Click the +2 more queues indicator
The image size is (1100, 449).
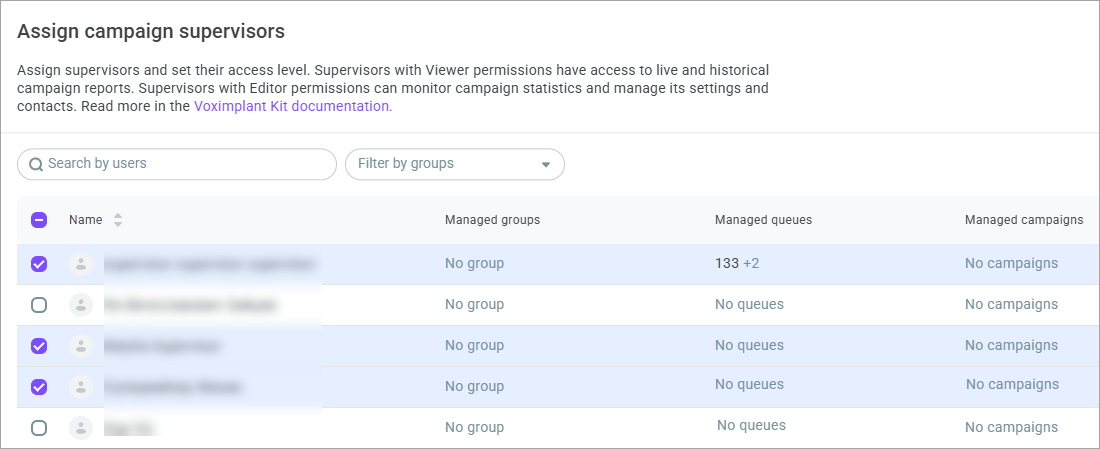click(751, 264)
